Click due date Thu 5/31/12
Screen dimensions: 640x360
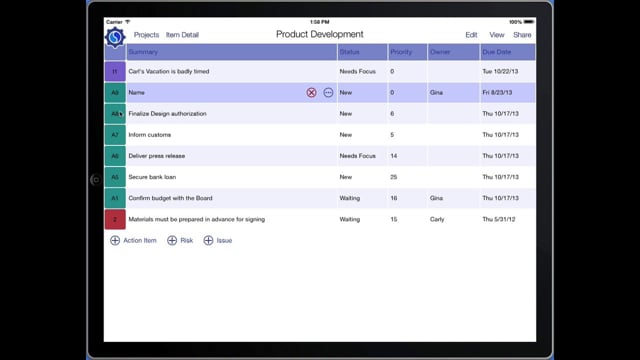(498, 219)
